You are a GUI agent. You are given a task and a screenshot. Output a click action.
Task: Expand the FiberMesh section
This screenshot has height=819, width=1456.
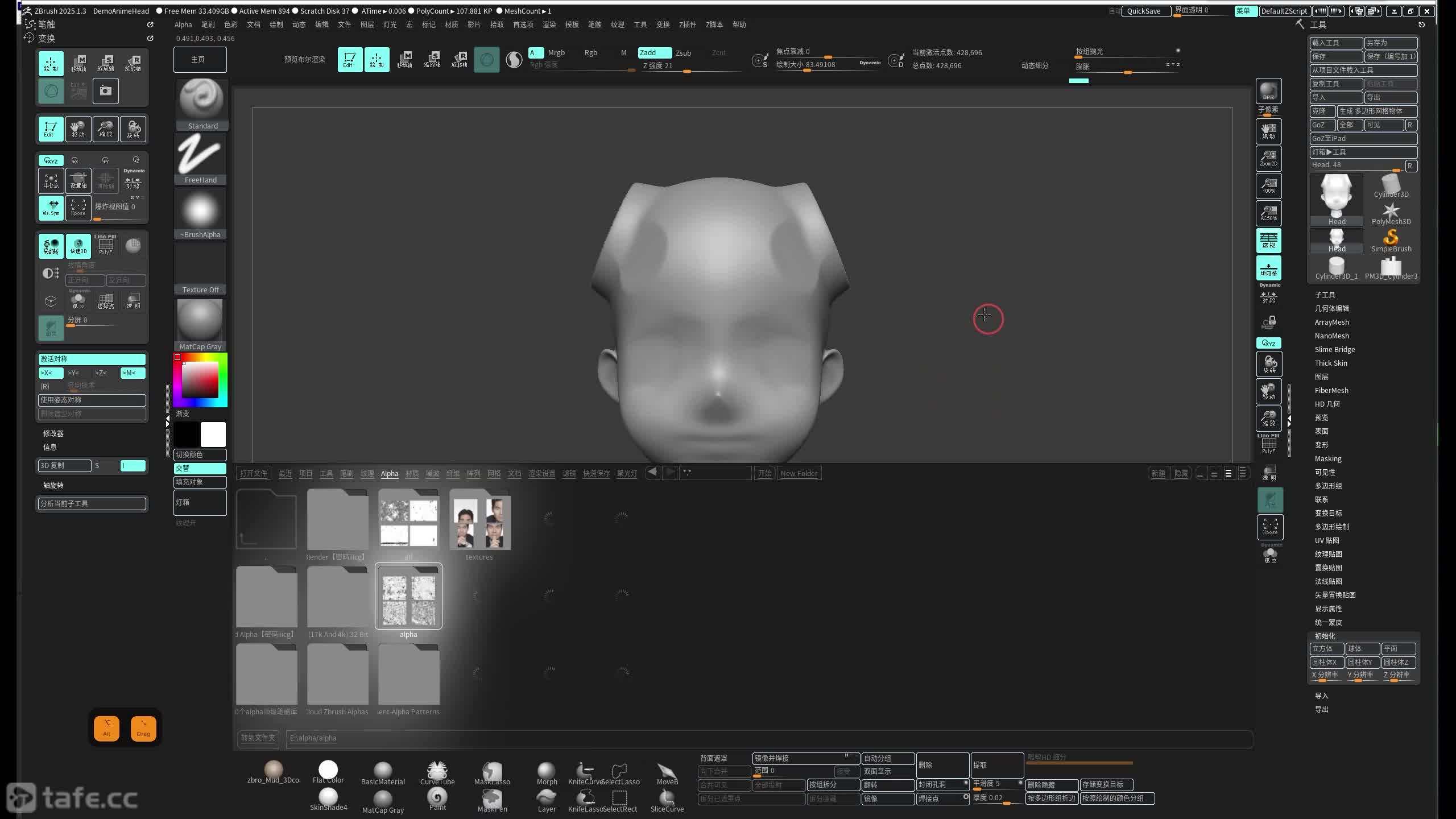[1331, 390]
